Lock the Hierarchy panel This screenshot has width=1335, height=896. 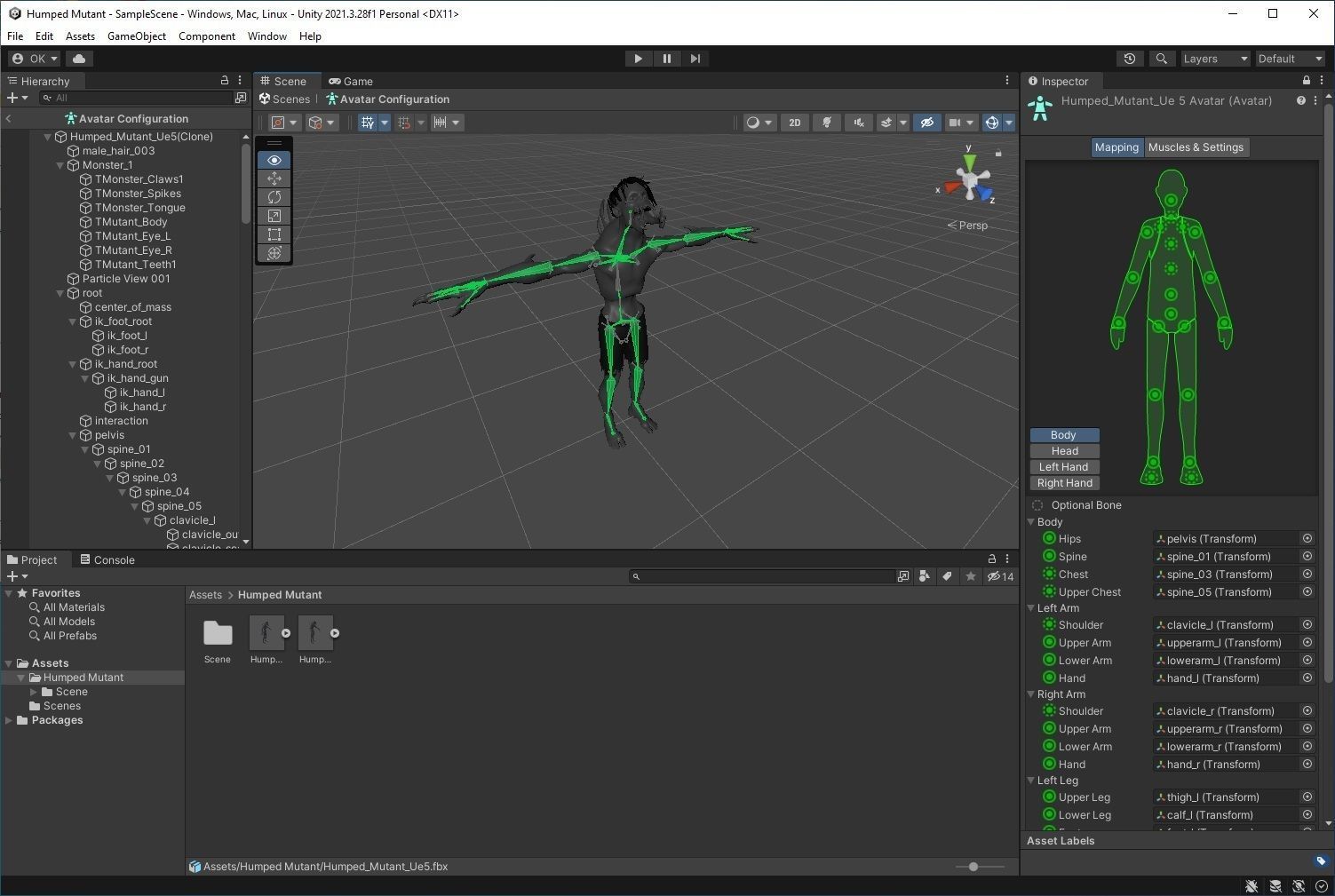coord(225,80)
